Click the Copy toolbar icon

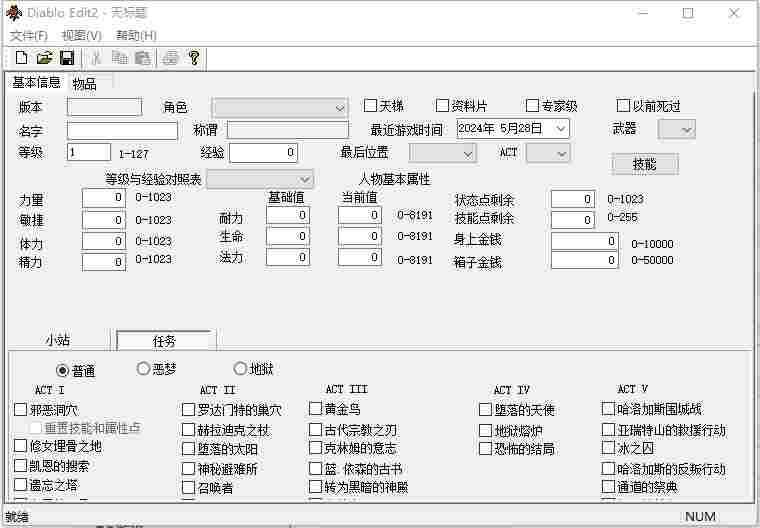point(119,58)
